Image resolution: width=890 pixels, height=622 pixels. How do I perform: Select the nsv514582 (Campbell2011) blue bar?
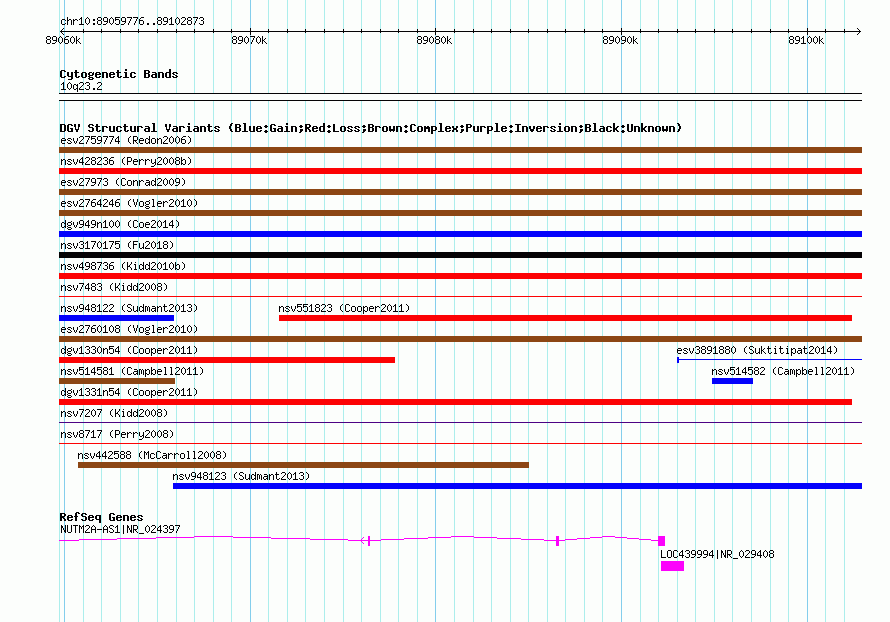click(732, 381)
